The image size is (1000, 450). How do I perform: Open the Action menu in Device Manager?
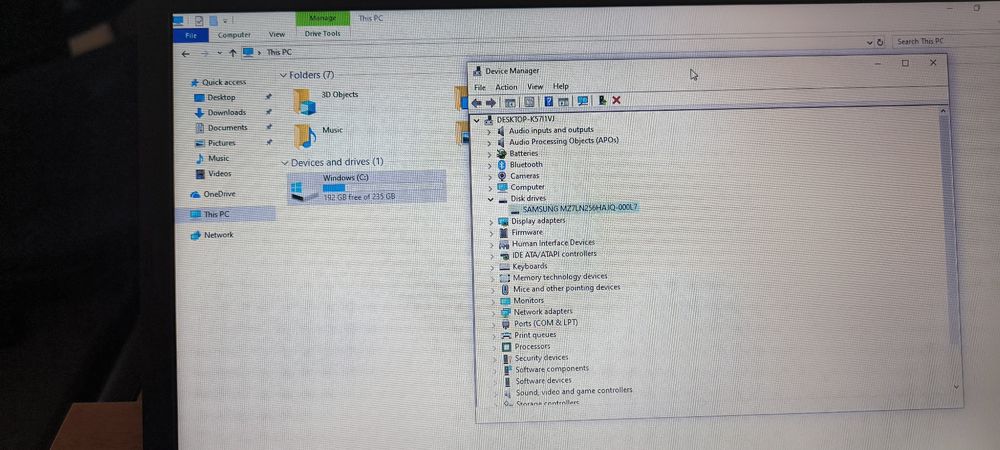506,87
